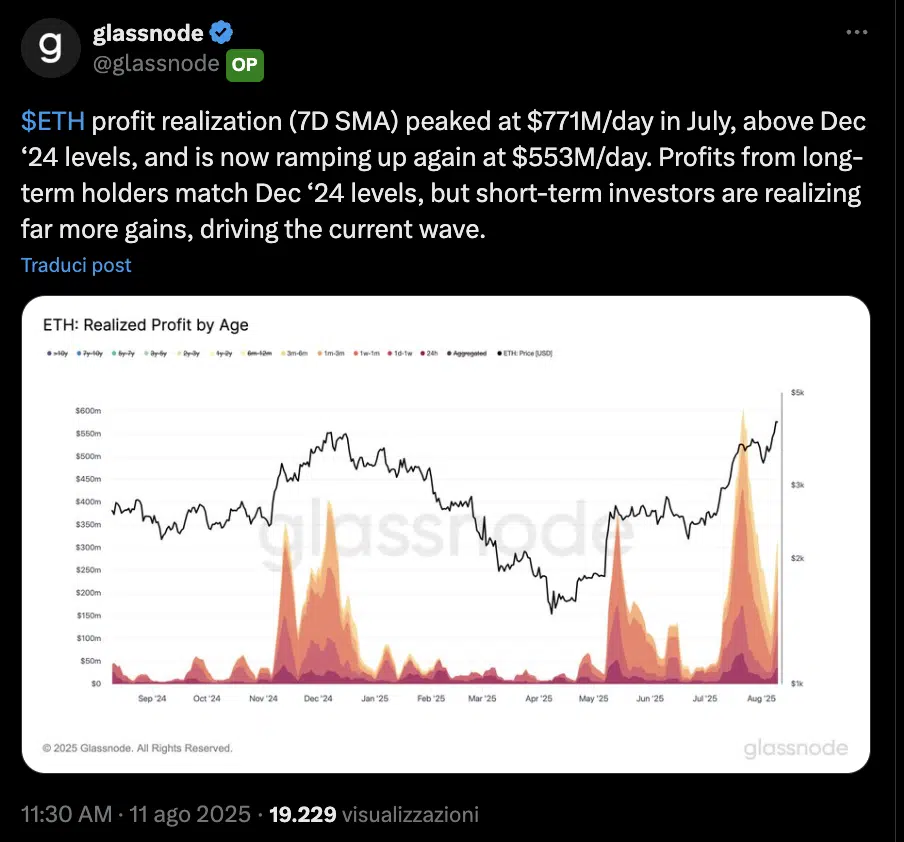Click the 1m-3m color legend dot
Screen dimensions: 904x842
(320, 352)
